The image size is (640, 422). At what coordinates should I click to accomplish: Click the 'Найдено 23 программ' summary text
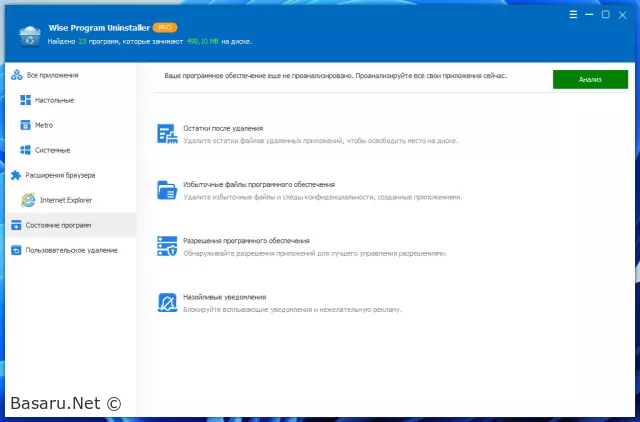tap(149, 42)
